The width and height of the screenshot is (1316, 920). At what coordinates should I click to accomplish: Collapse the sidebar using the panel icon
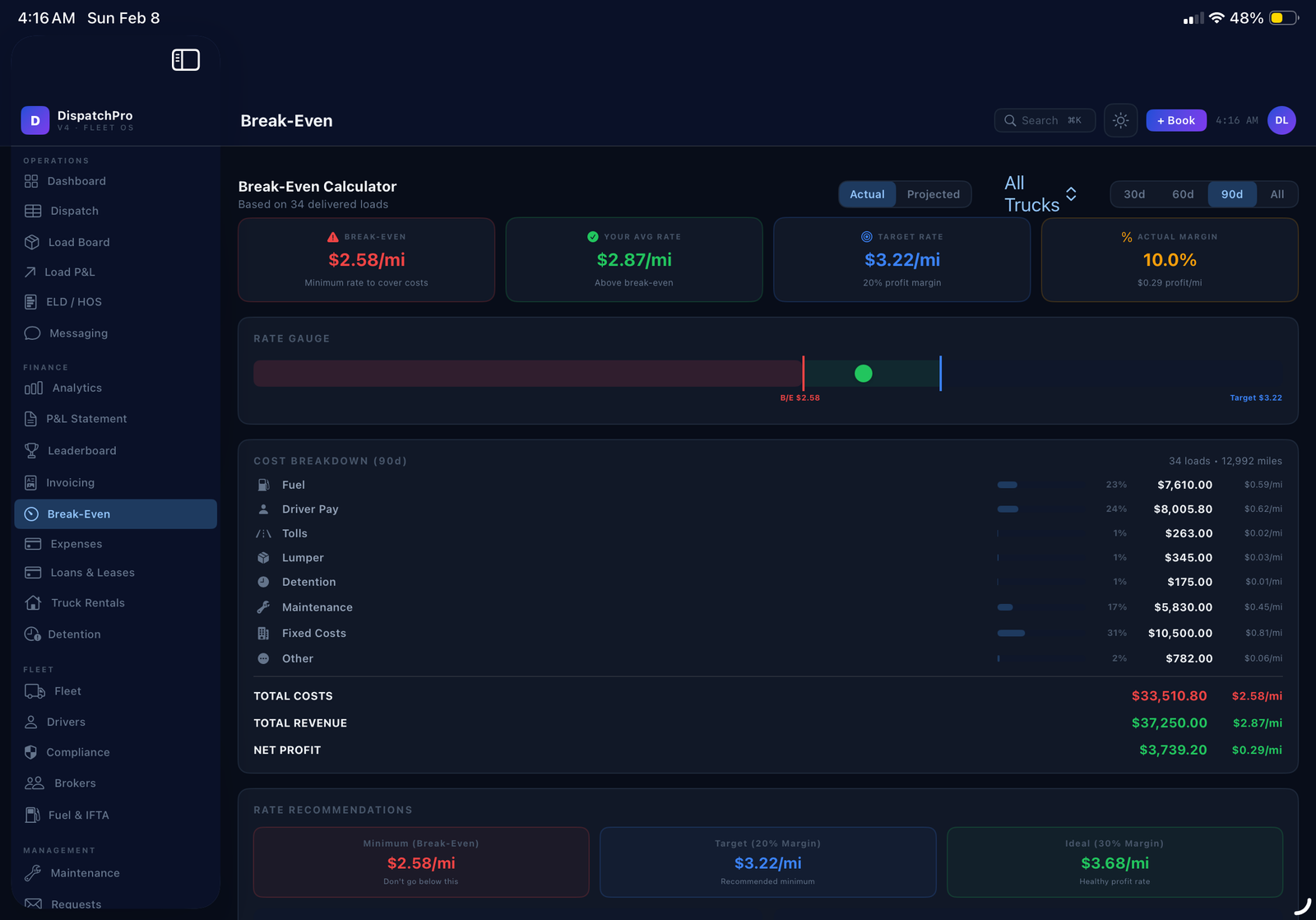click(x=185, y=60)
